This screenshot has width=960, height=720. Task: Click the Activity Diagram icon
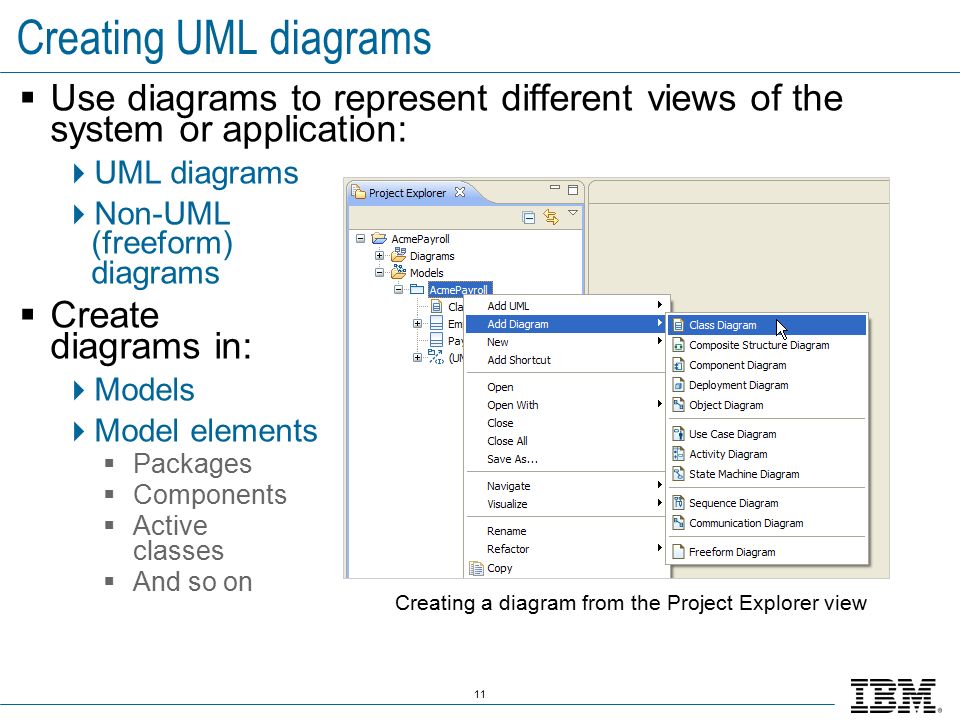pyautogui.click(x=678, y=454)
